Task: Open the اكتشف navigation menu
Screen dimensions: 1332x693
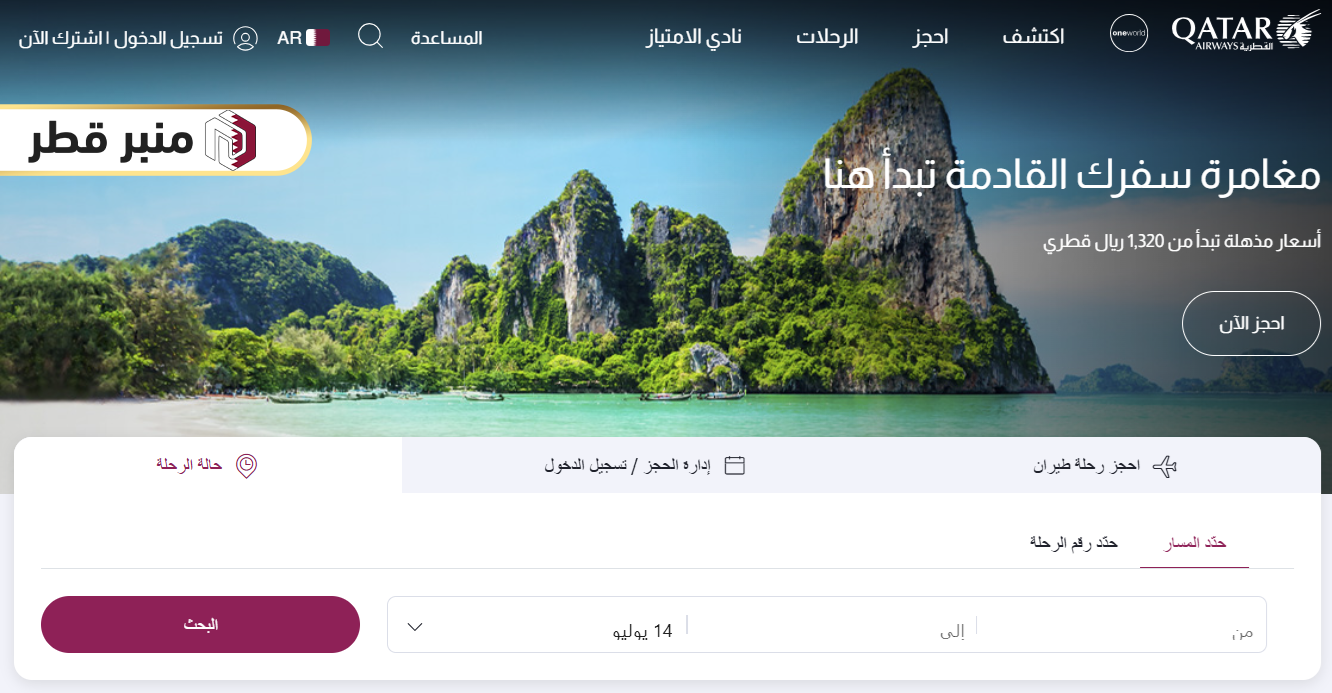Action: pyautogui.click(x=1034, y=37)
